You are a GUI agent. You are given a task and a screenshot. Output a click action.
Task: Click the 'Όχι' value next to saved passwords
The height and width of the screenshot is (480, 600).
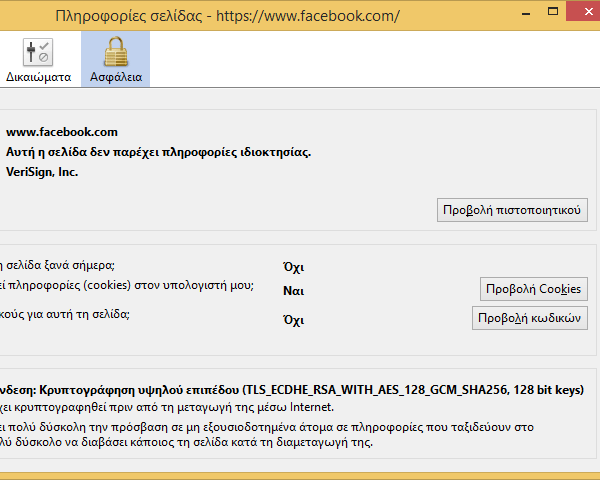tap(293, 320)
